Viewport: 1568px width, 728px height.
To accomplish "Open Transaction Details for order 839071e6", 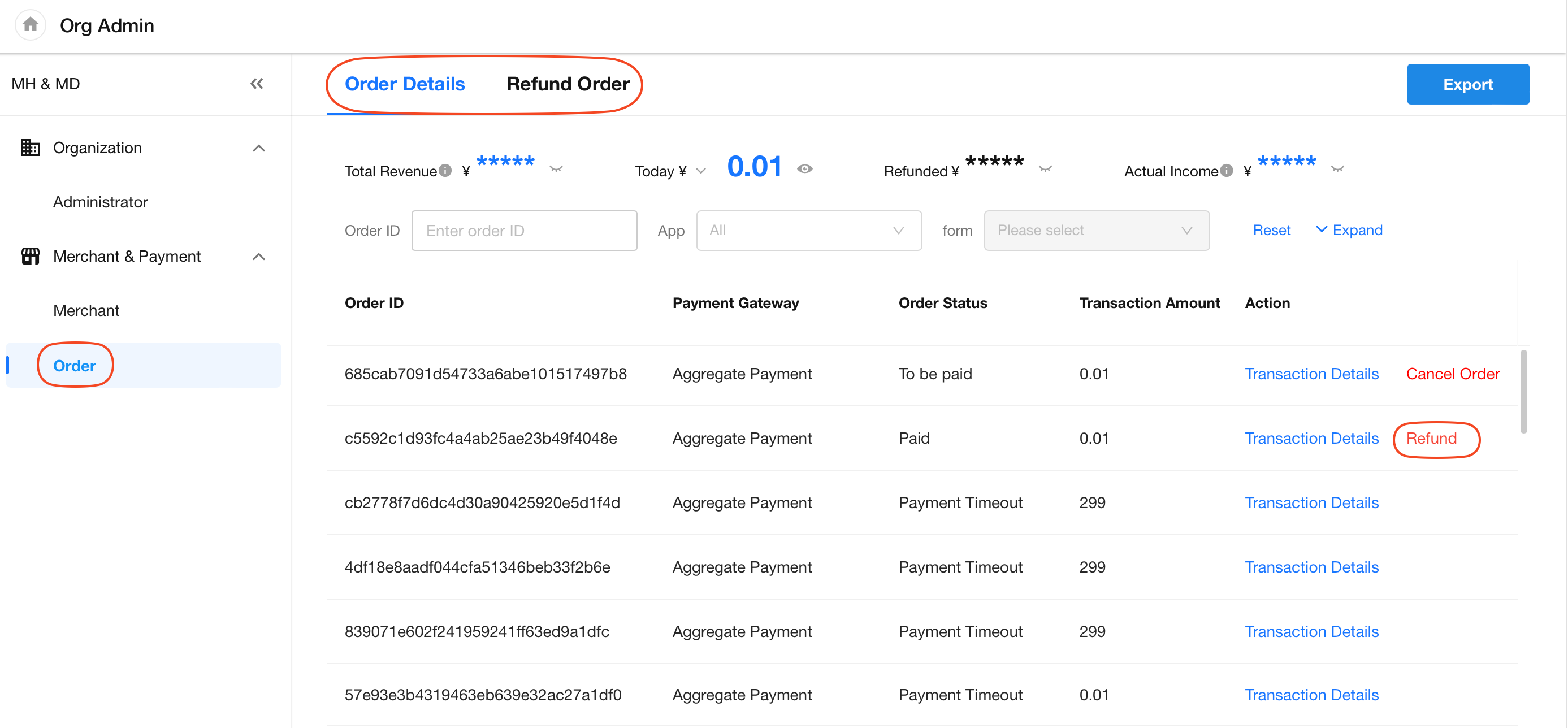I will click(1312, 632).
